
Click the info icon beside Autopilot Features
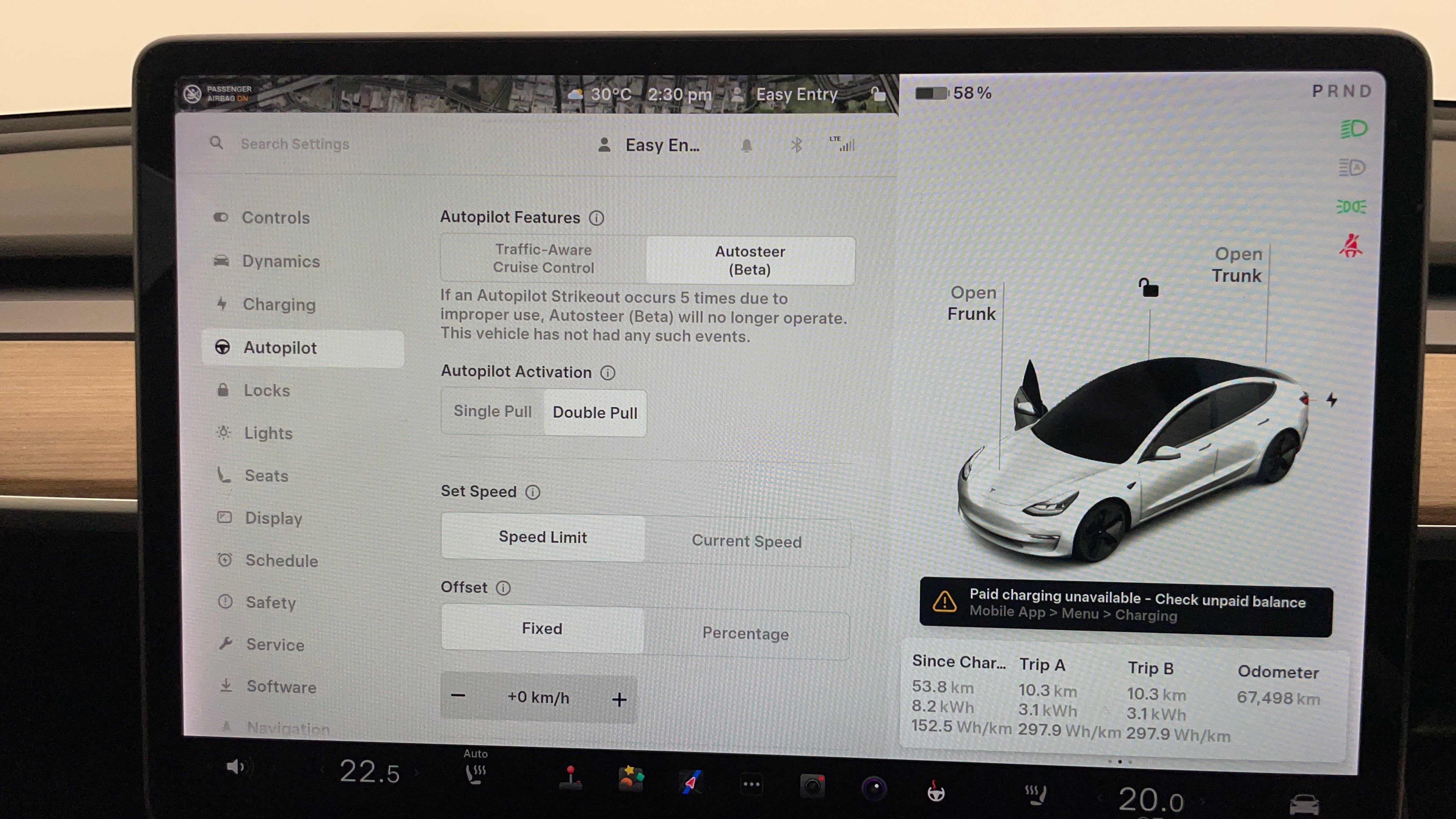[x=596, y=218]
